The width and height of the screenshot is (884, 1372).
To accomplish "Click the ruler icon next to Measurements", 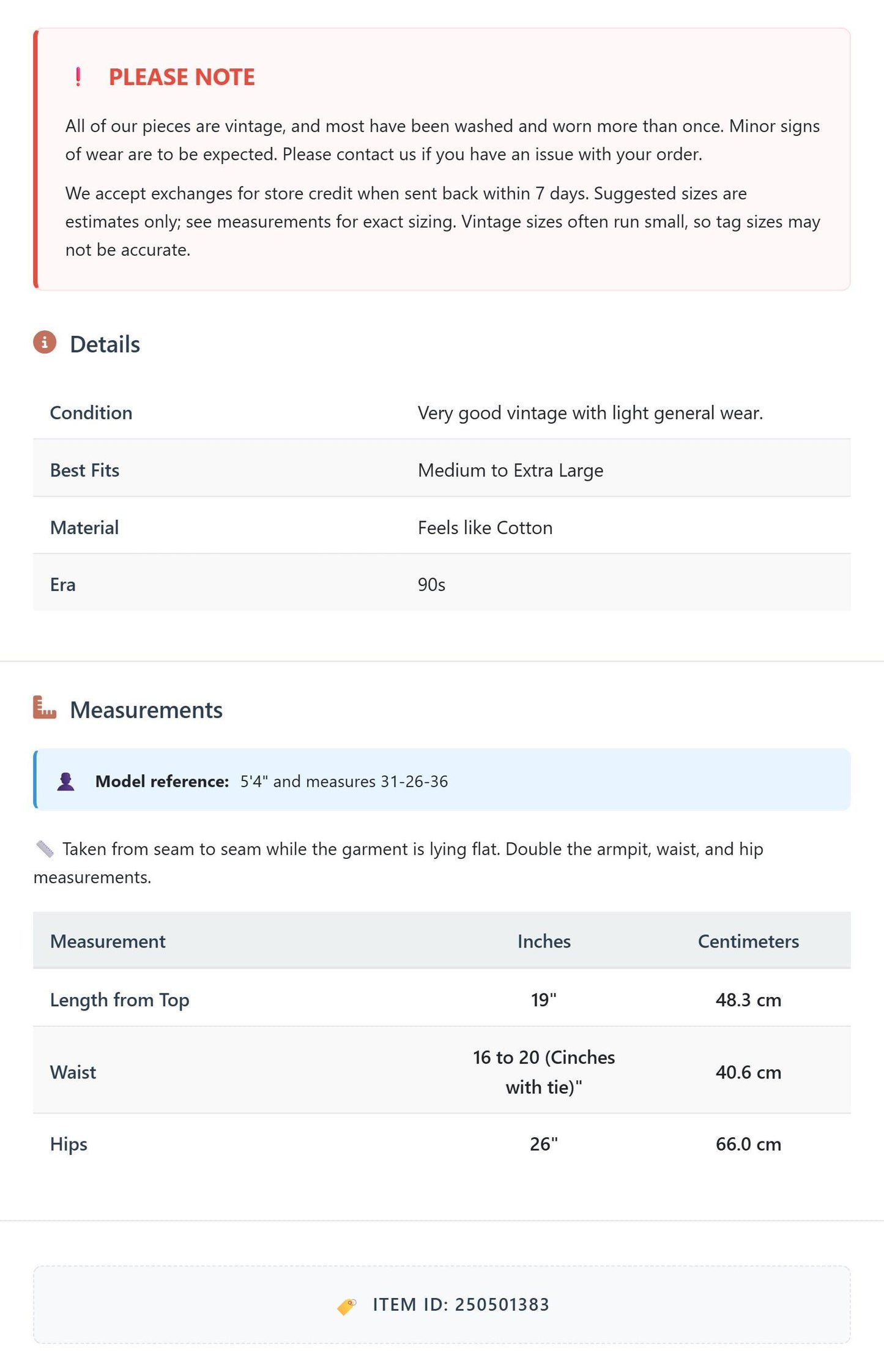I will pos(45,708).
